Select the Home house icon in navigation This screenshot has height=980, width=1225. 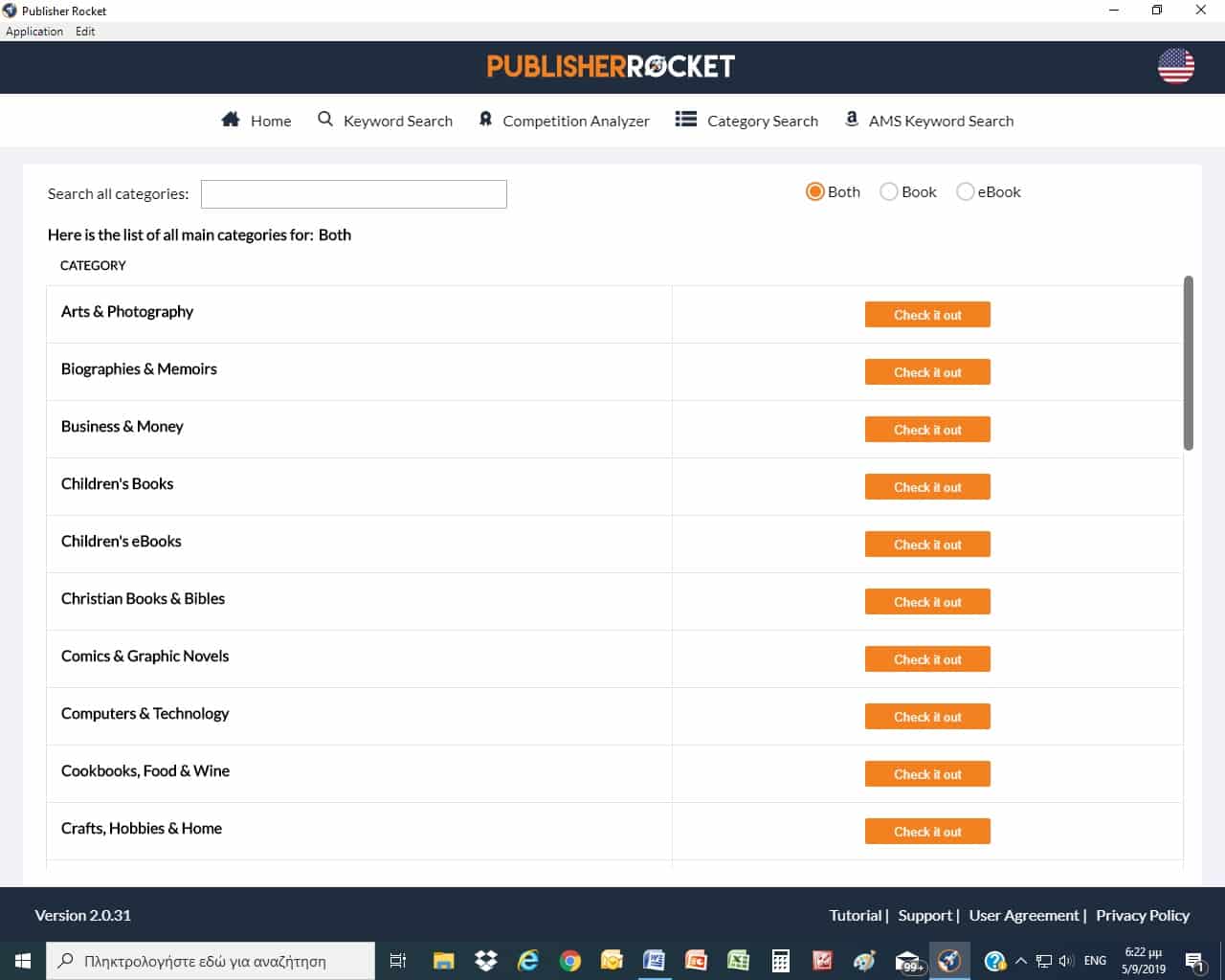pos(230,119)
